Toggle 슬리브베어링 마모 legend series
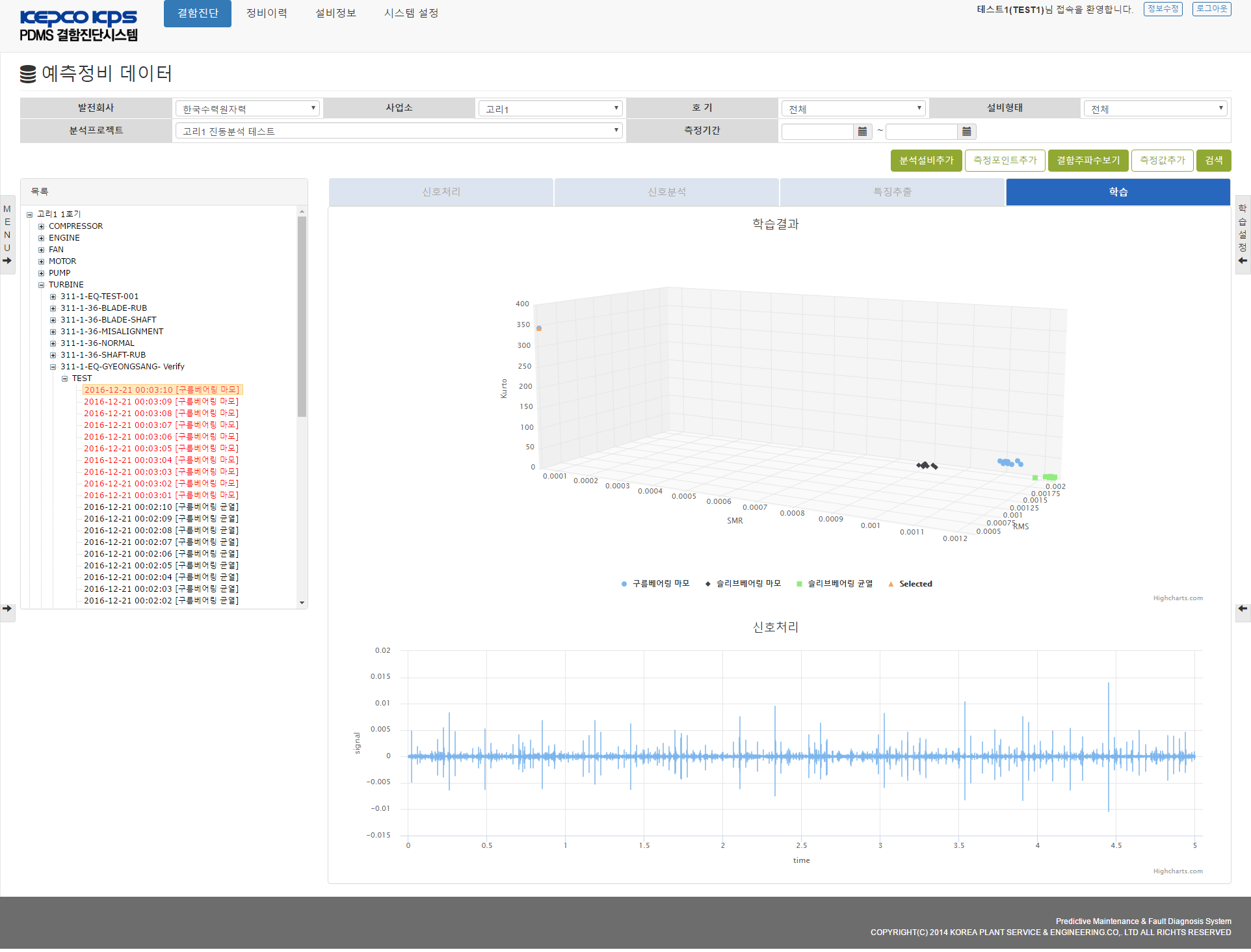The image size is (1251, 952). tap(743, 584)
